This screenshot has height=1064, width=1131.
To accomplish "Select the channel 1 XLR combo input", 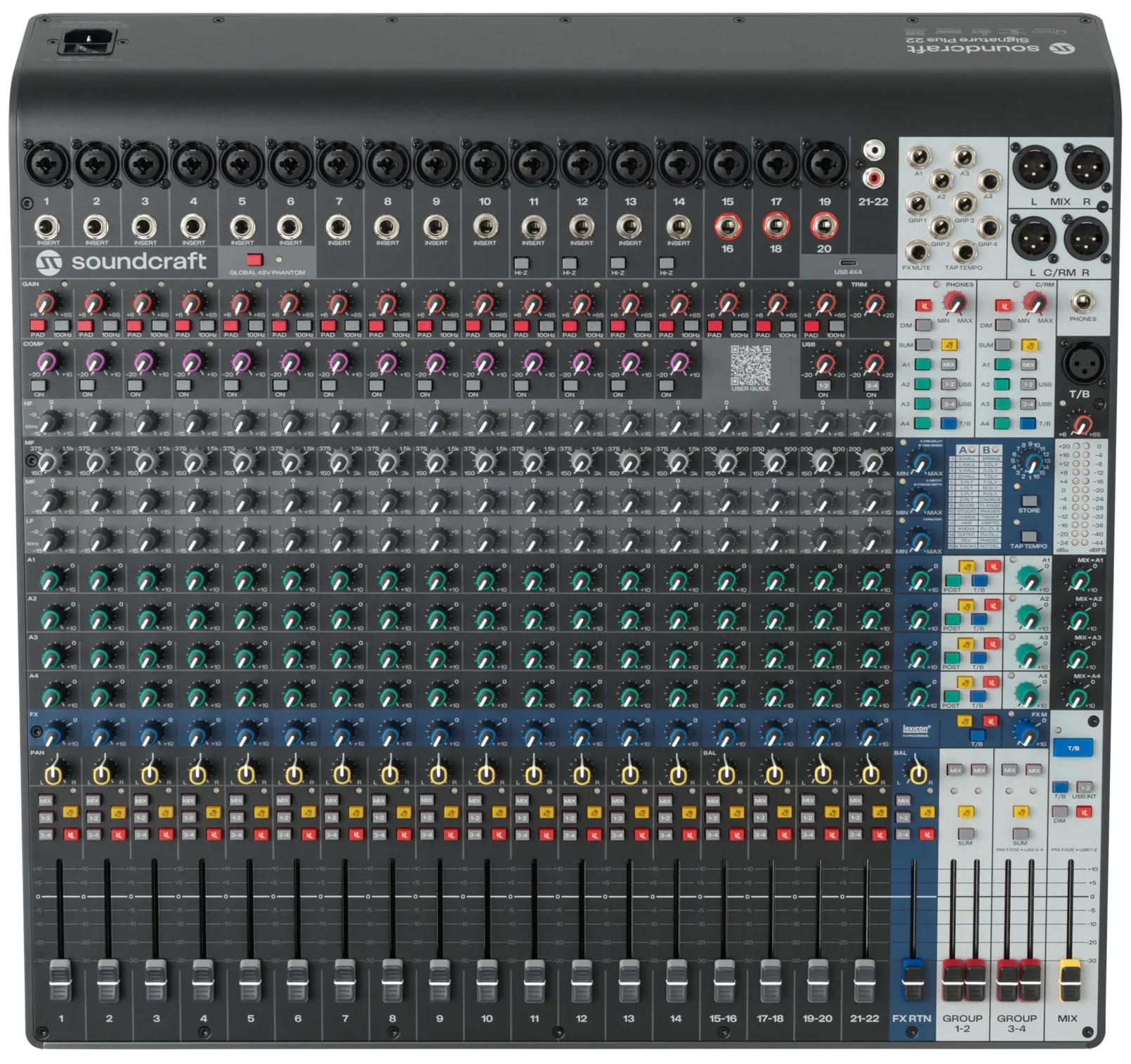I will click(x=47, y=165).
